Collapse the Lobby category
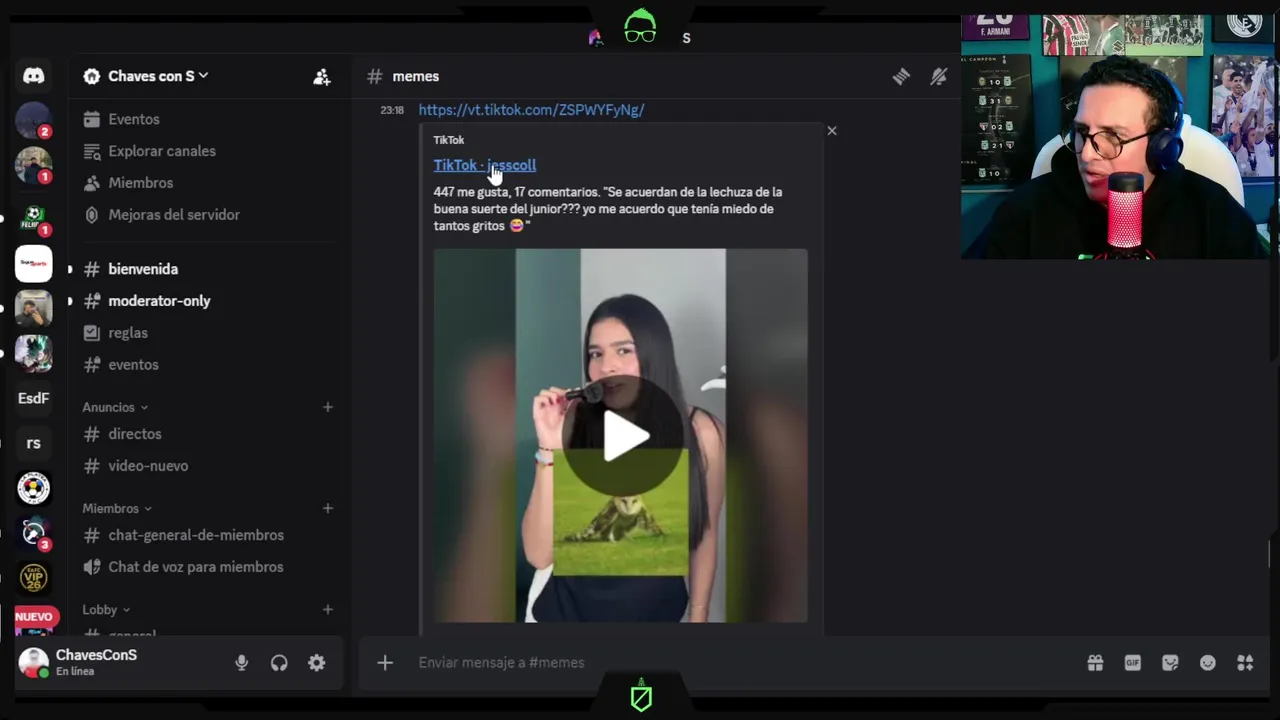 pos(106,609)
